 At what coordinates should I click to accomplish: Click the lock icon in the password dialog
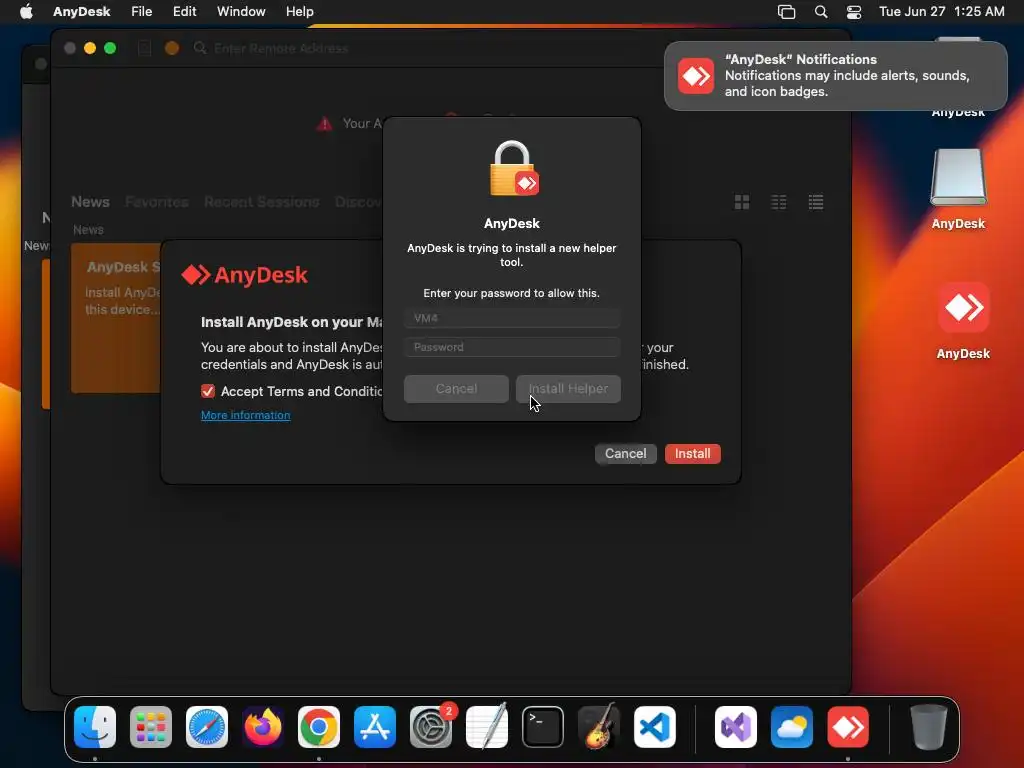pos(513,168)
